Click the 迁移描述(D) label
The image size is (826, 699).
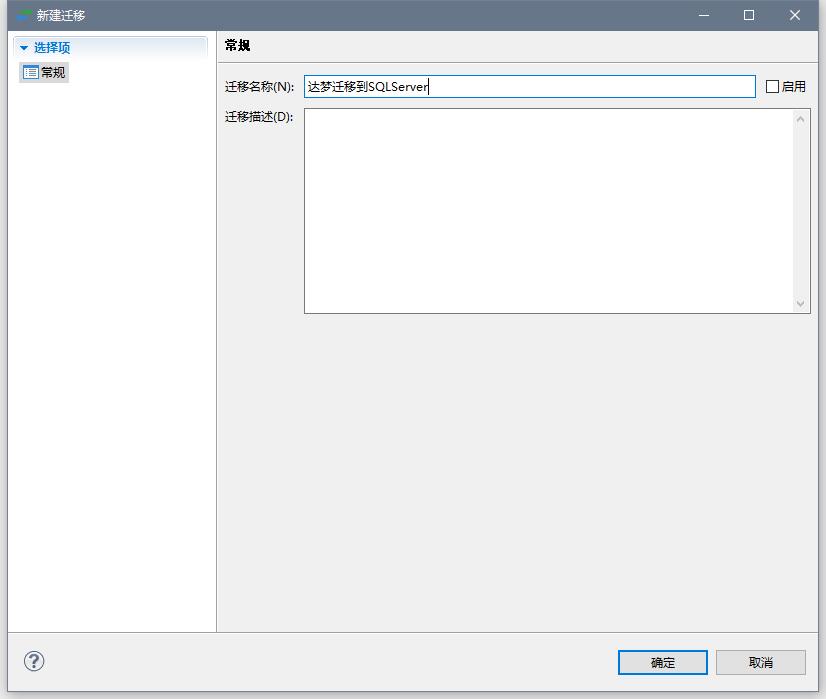pos(259,117)
